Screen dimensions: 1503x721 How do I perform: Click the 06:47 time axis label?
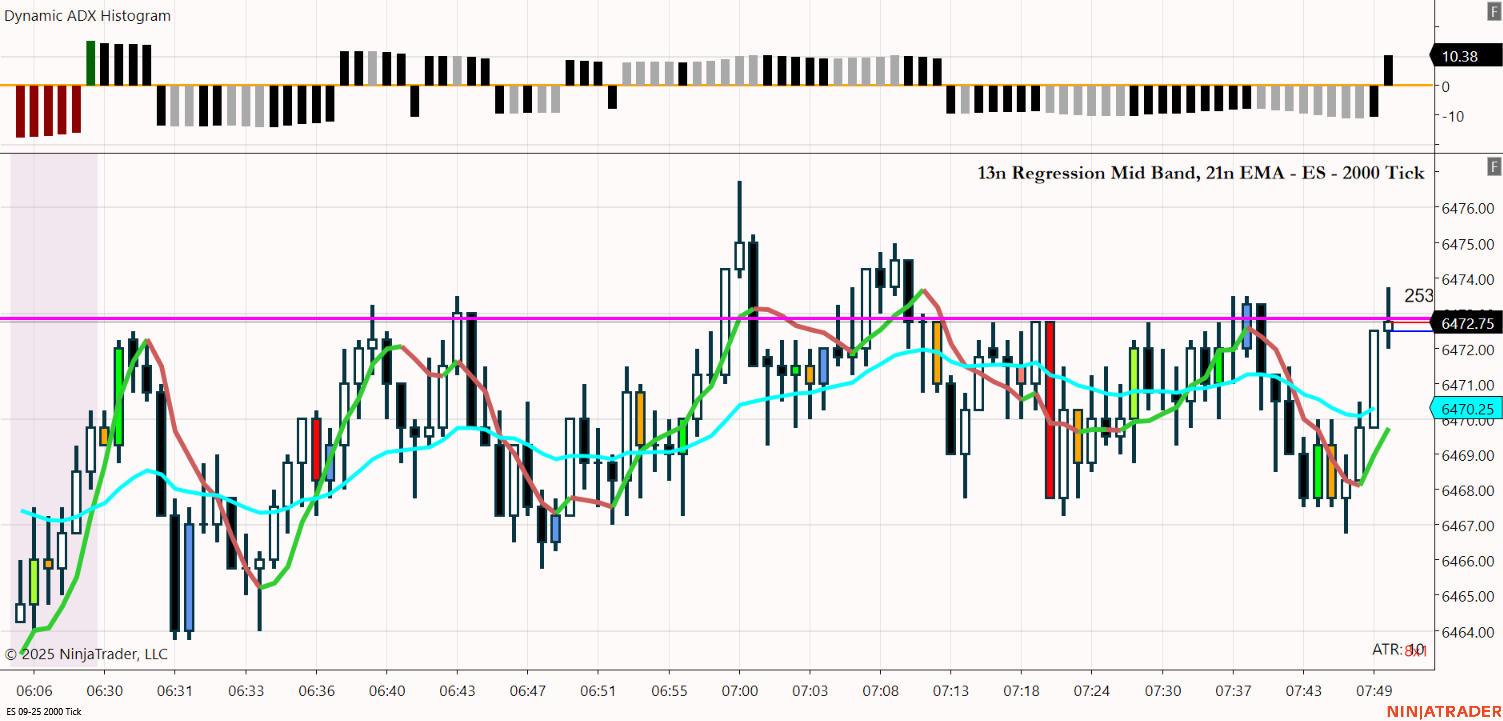click(527, 691)
